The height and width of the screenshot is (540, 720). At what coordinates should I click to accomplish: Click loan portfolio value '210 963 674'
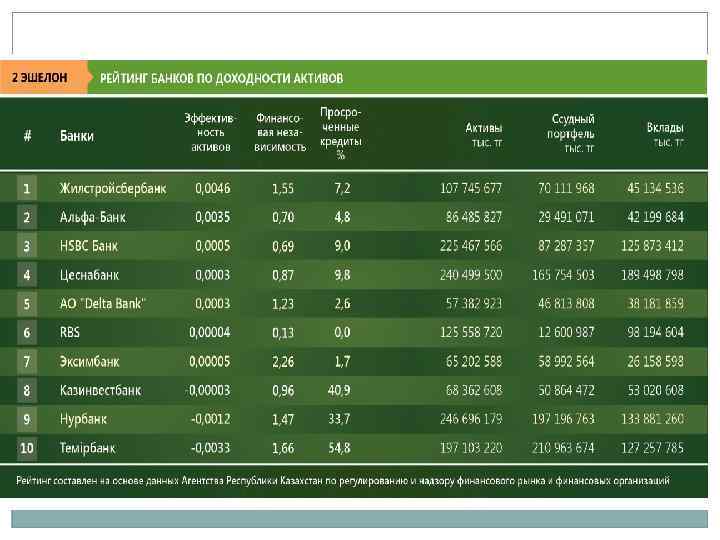coord(563,448)
